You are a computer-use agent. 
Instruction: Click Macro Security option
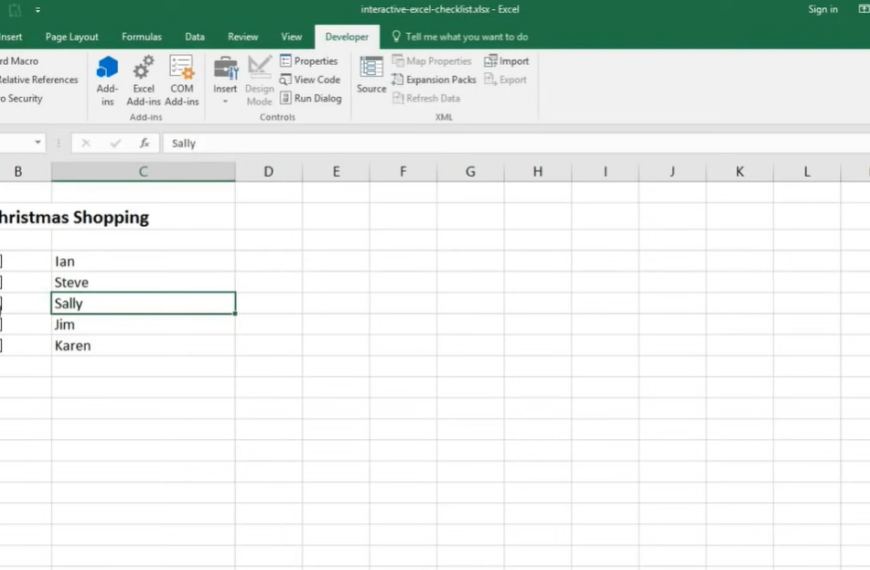click(x=21, y=98)
